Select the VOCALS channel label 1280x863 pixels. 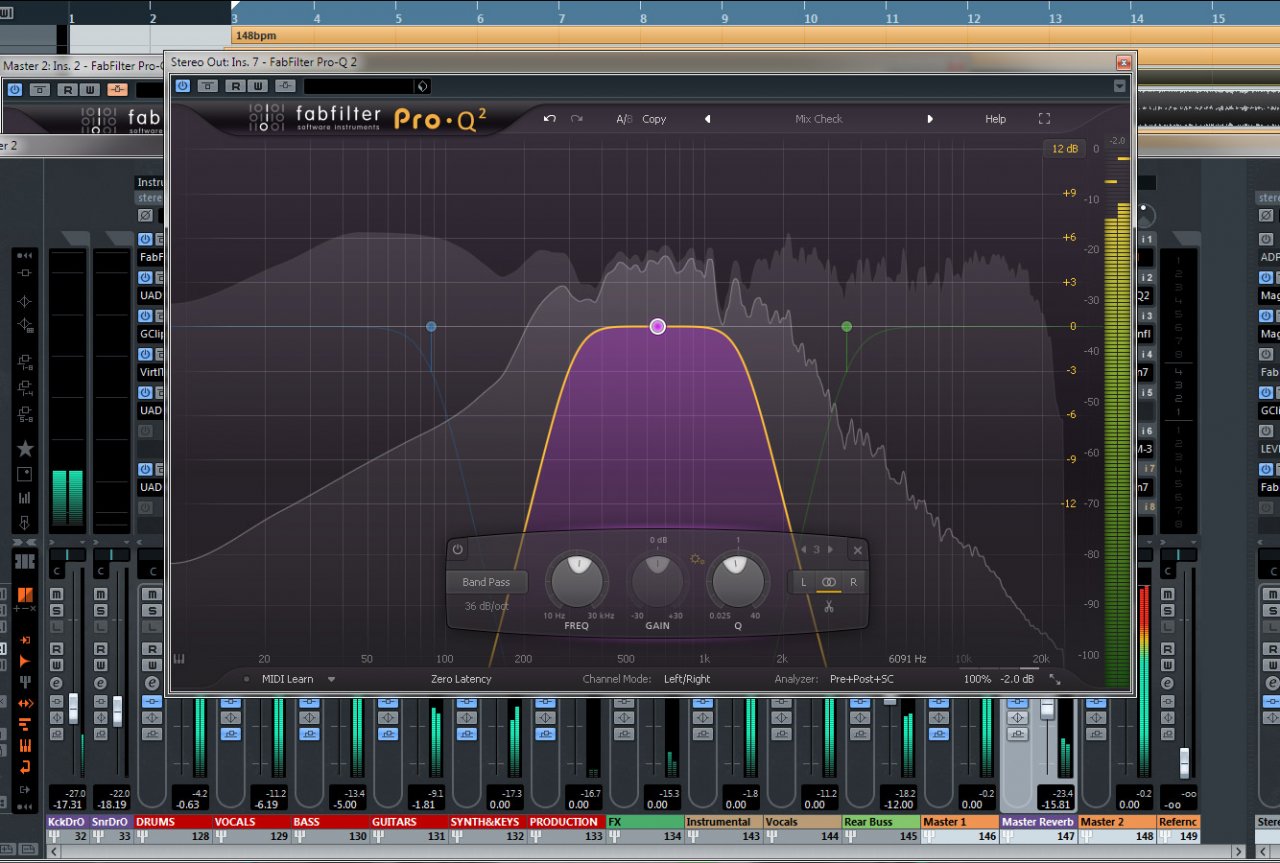click(251, 822)
